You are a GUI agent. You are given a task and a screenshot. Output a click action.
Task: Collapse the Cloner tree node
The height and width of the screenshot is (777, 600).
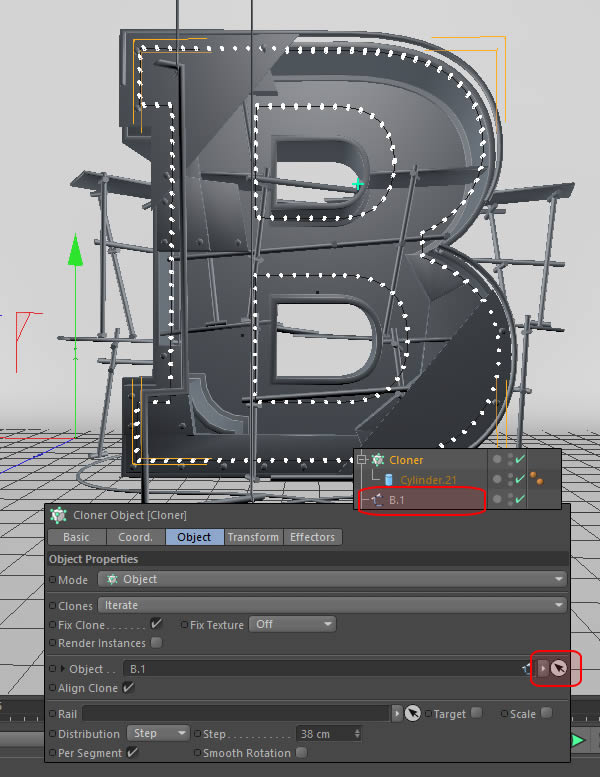click(x=362, y=460)
